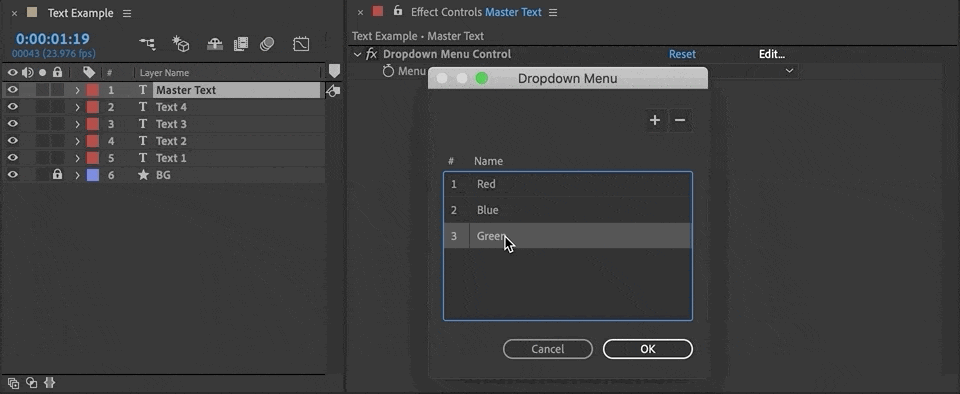
Task: Confirm with OK in Dropdown Menu dialog
Action: coord(648,349)
